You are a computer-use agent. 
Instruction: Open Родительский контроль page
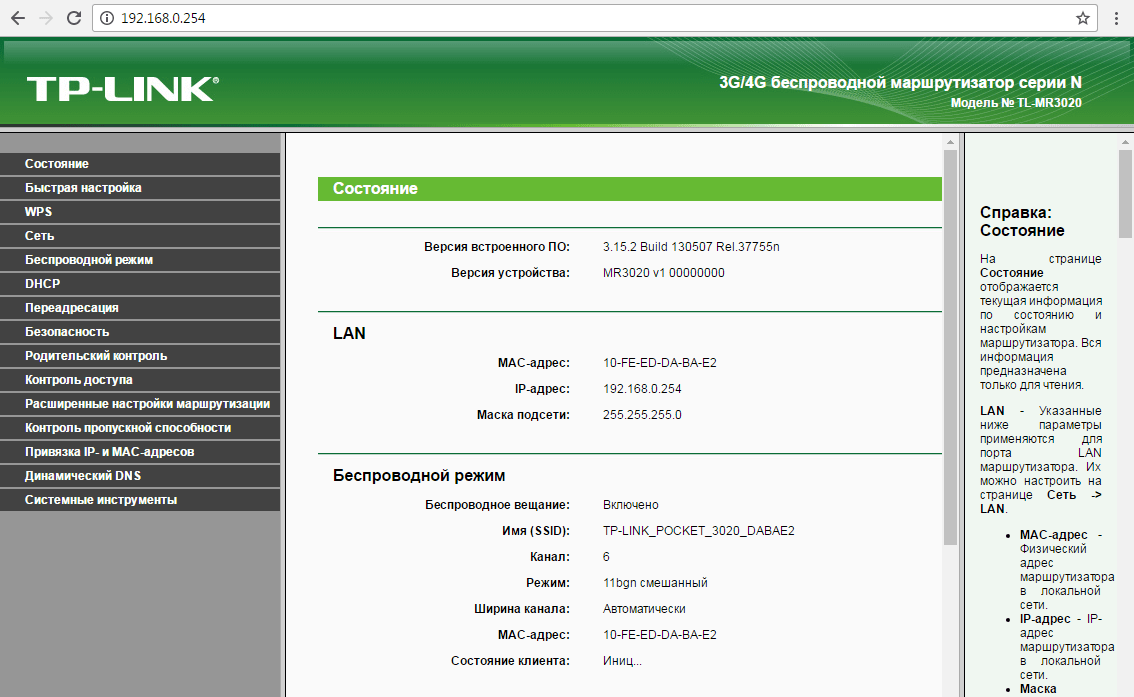96,356
